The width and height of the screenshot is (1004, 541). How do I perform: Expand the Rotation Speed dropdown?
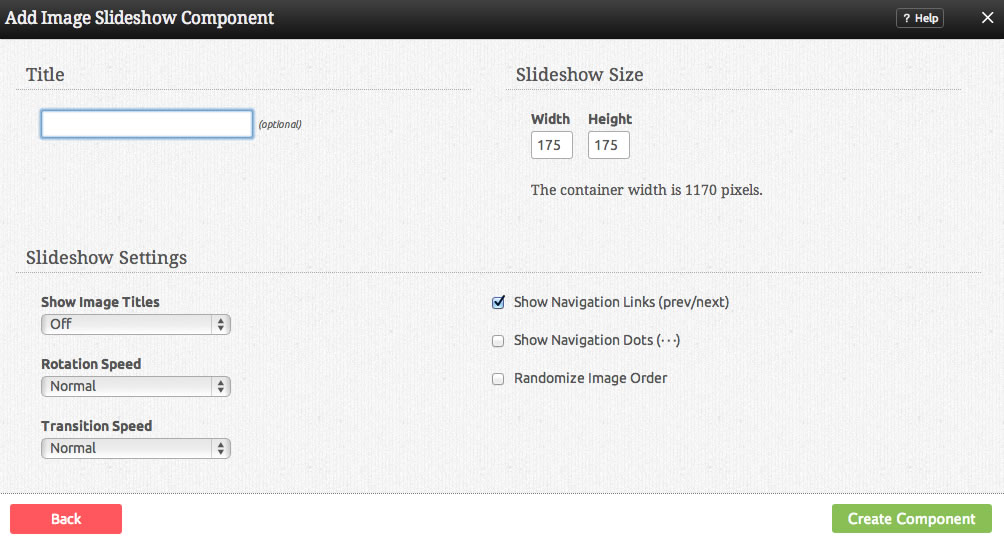point(136,386)
